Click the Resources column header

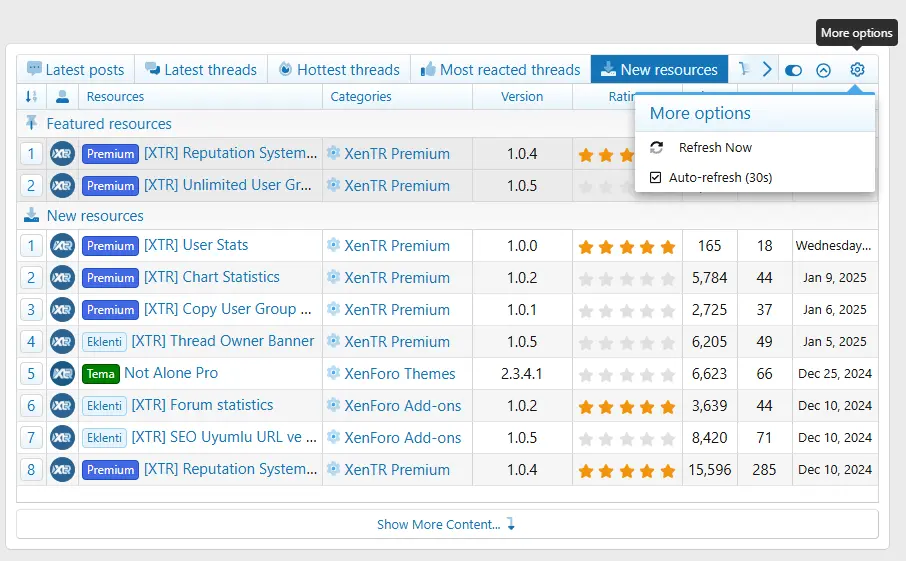click(116, 96)
